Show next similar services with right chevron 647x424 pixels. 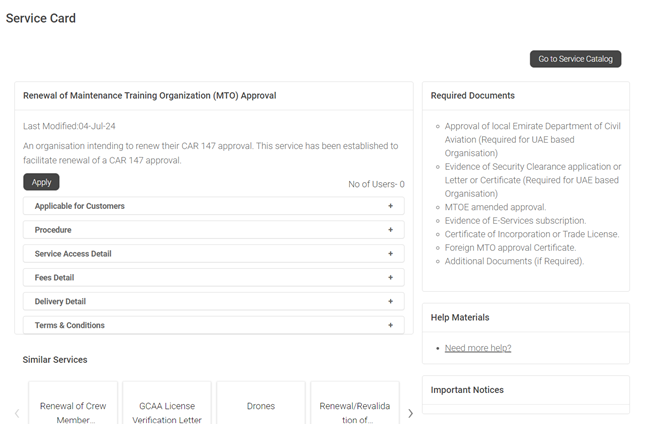[410, 413]
